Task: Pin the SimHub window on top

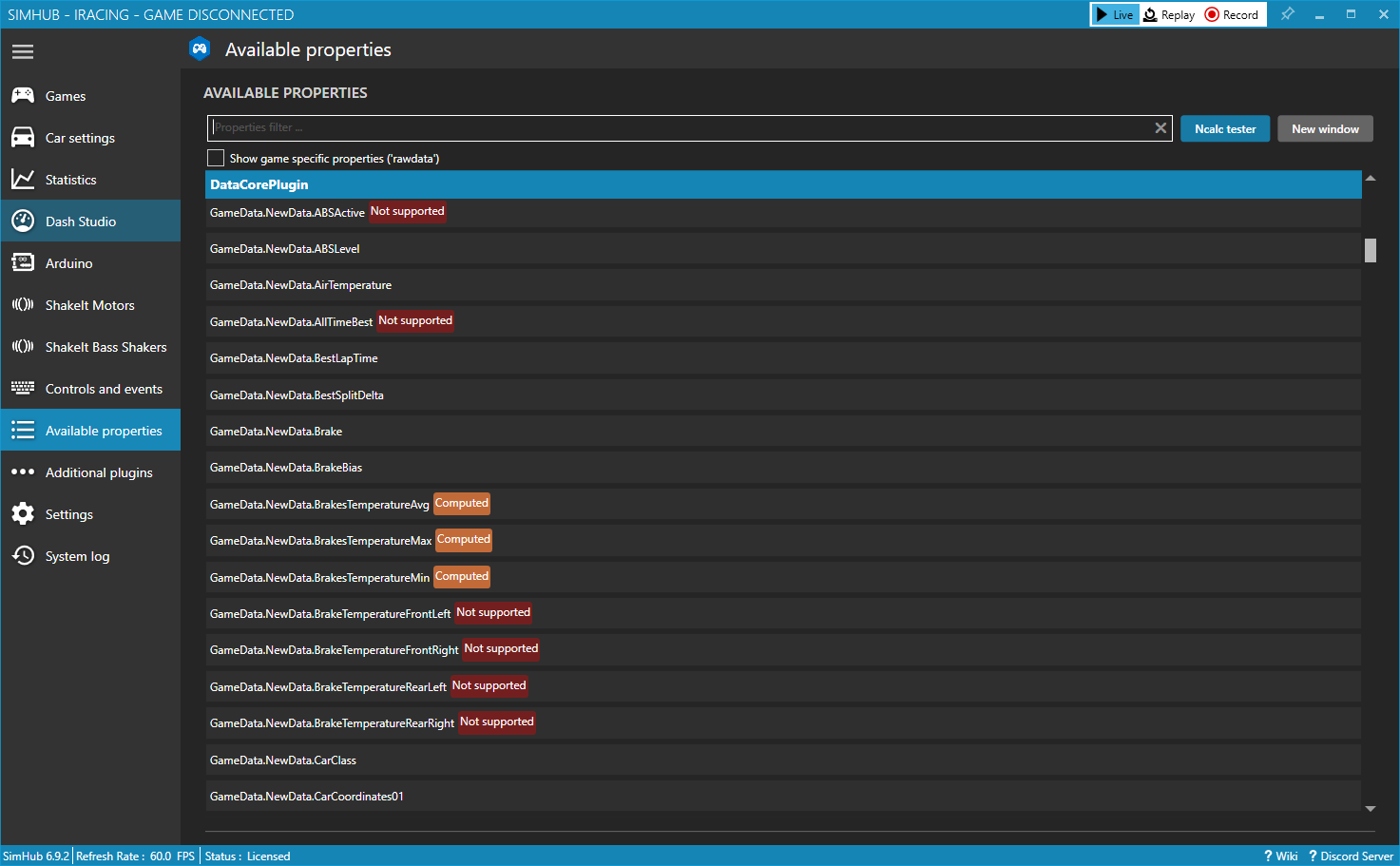Action: pyautogui.click(x=1288, y=14)
